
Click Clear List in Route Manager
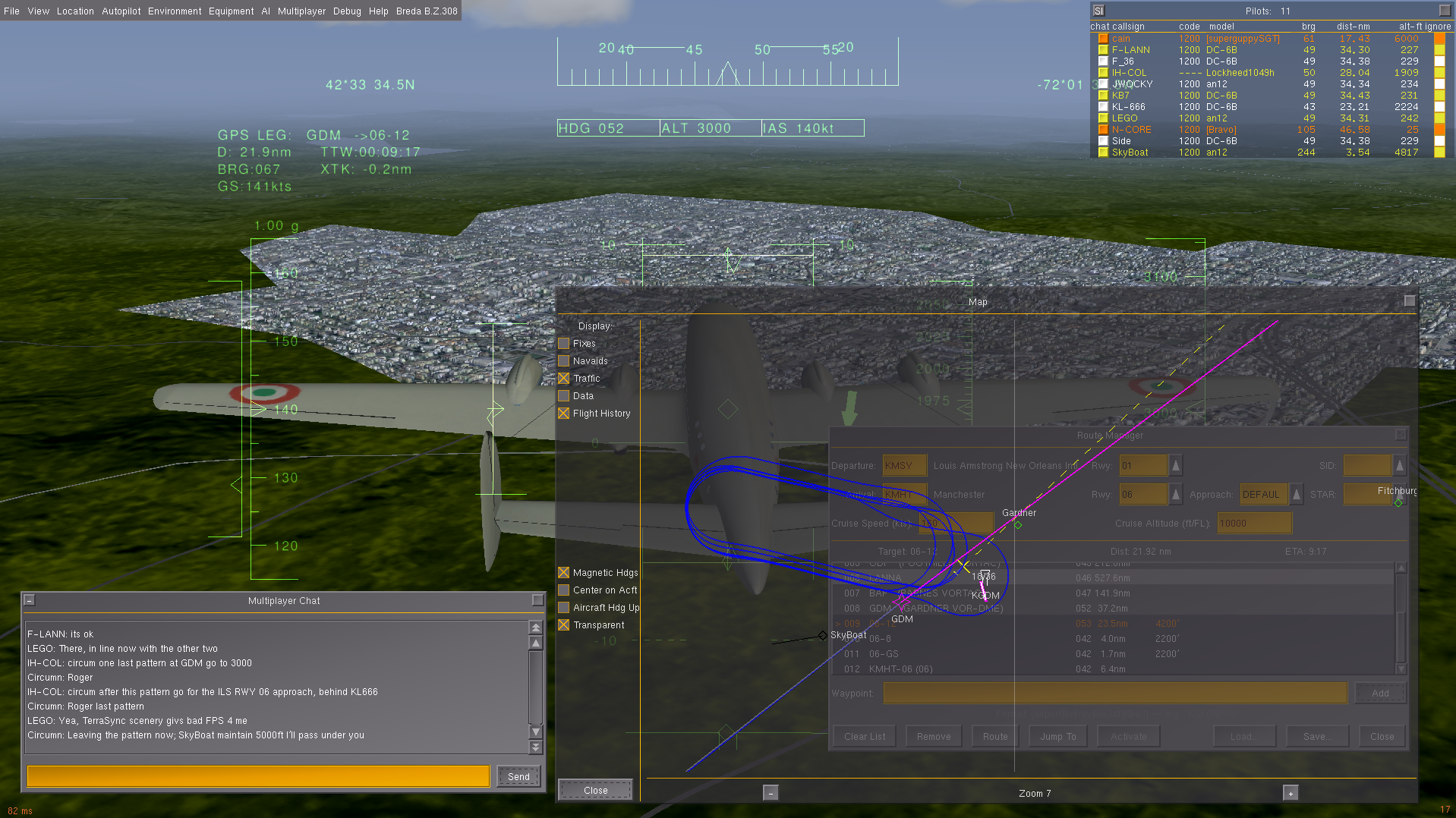865,736
